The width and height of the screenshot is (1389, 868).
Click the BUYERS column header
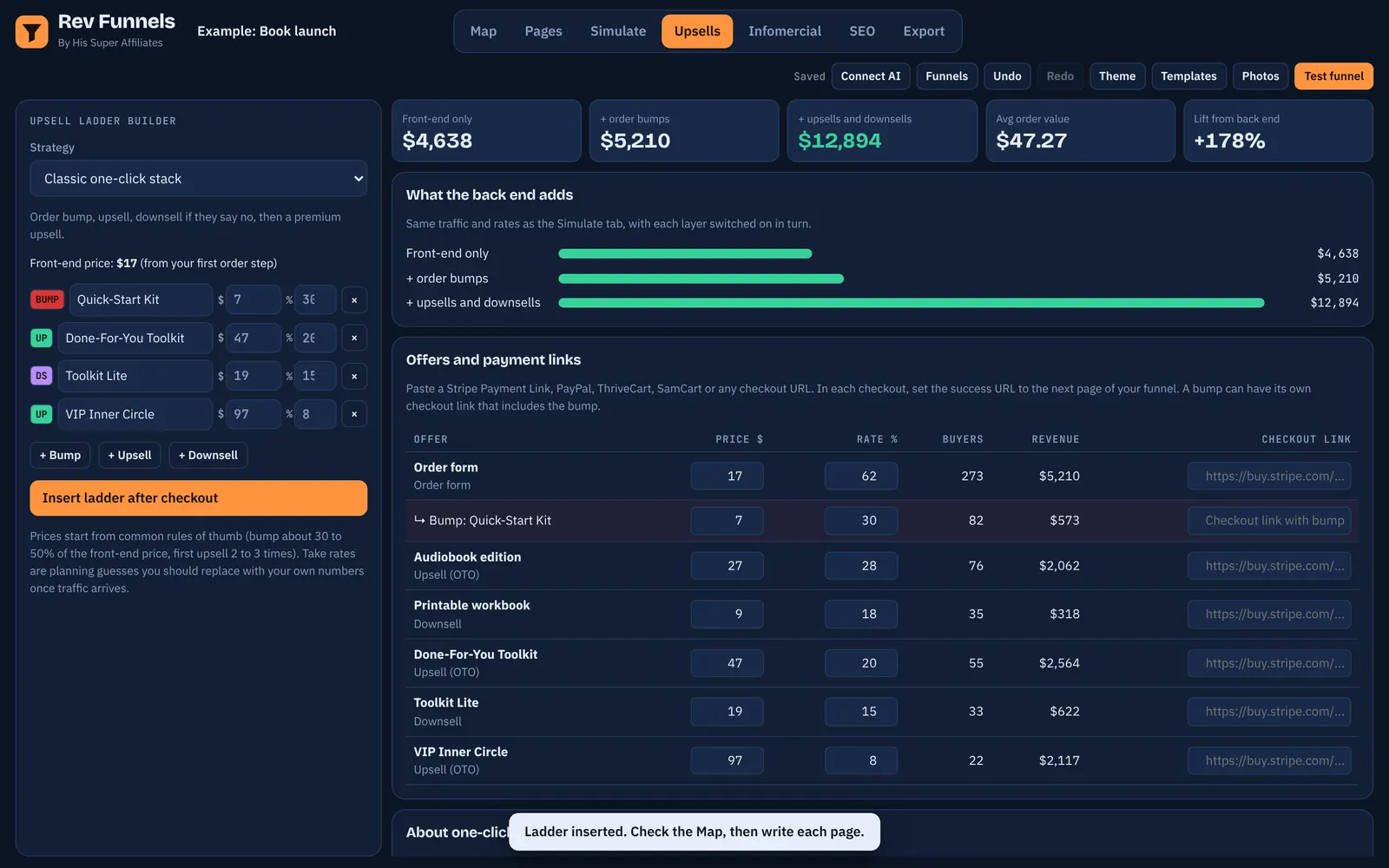coord(963,439)
